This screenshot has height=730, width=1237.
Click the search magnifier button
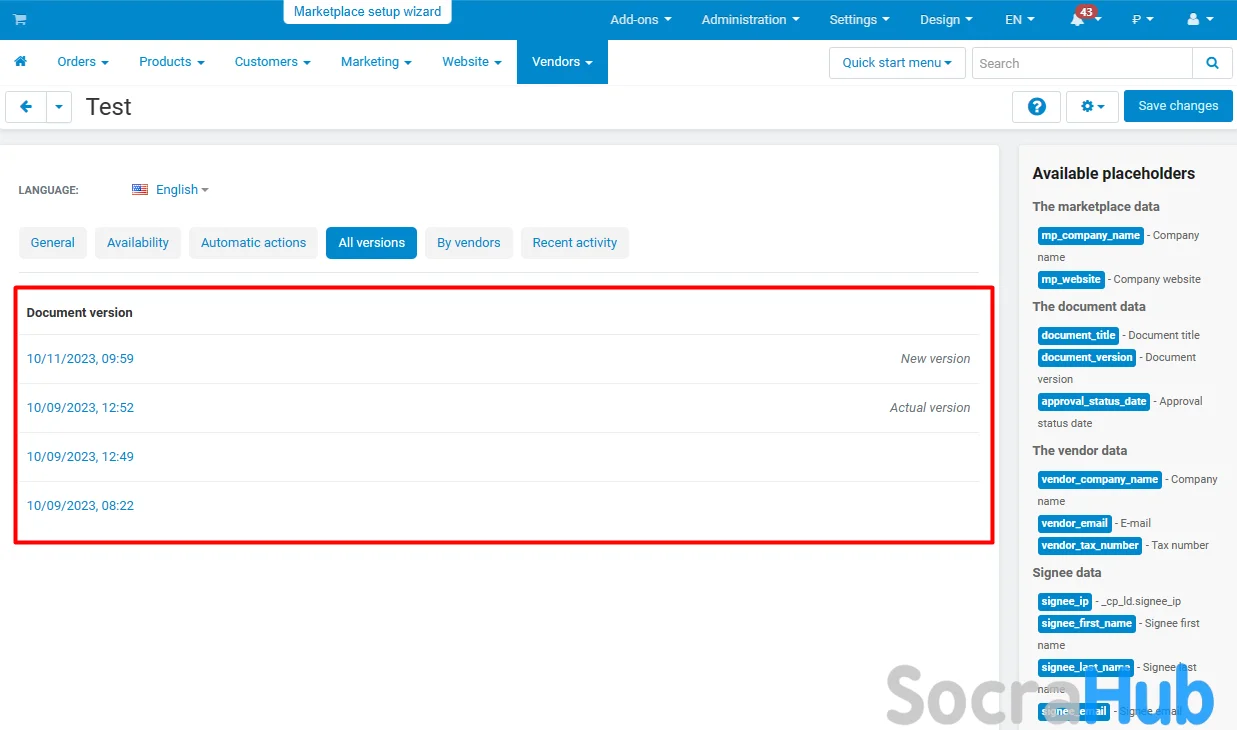(x=1212, y=63)
